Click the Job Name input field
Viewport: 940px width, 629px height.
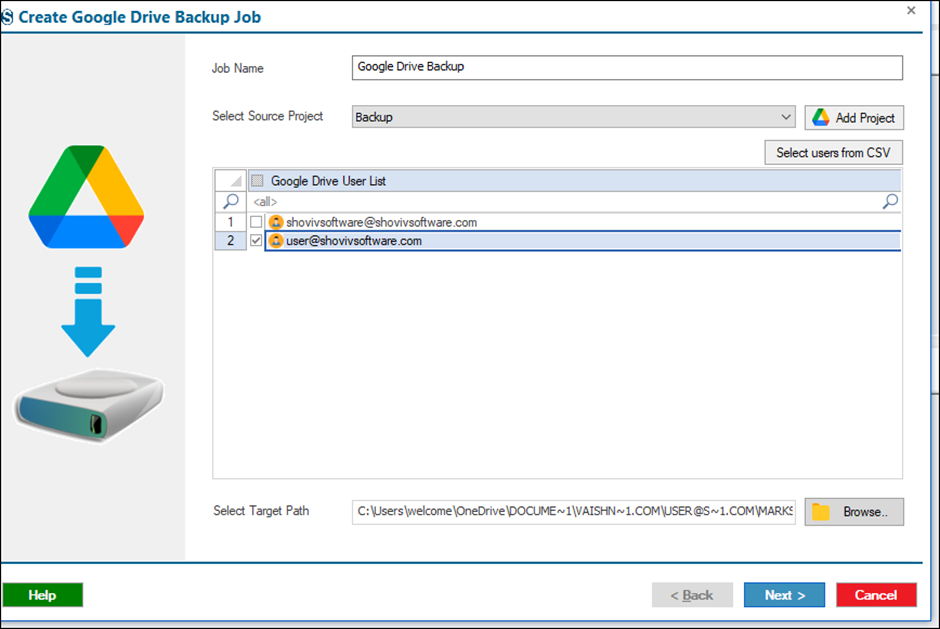coord(627,67)
